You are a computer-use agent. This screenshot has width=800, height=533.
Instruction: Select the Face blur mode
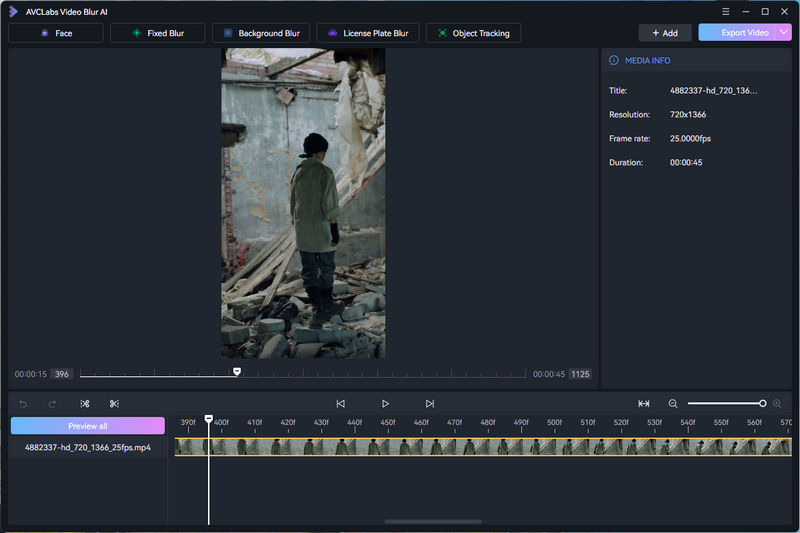(56, 33)
